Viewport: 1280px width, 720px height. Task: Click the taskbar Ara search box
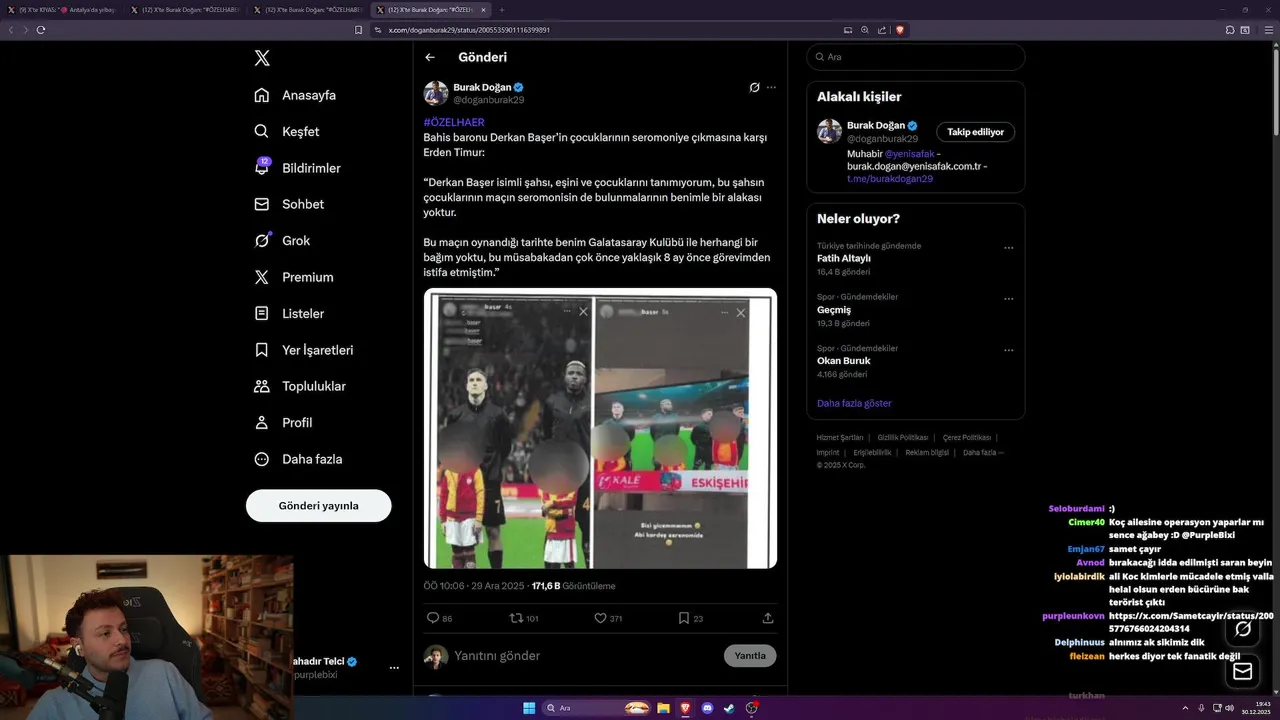(x=598, y=708)
